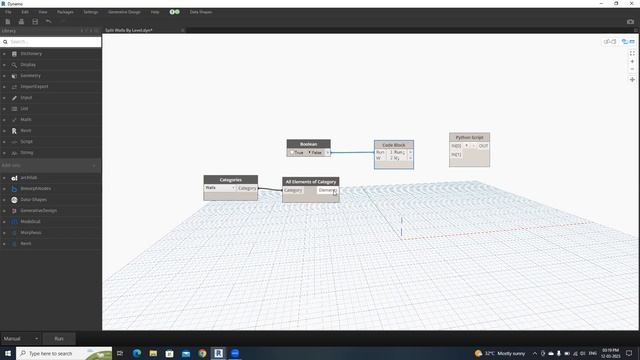Image resolution: width=640 pixels, height=360 pixels.
Task: Open Revit from the Windows taskbar
Action: pyautogui.click(x=218, y=353)
